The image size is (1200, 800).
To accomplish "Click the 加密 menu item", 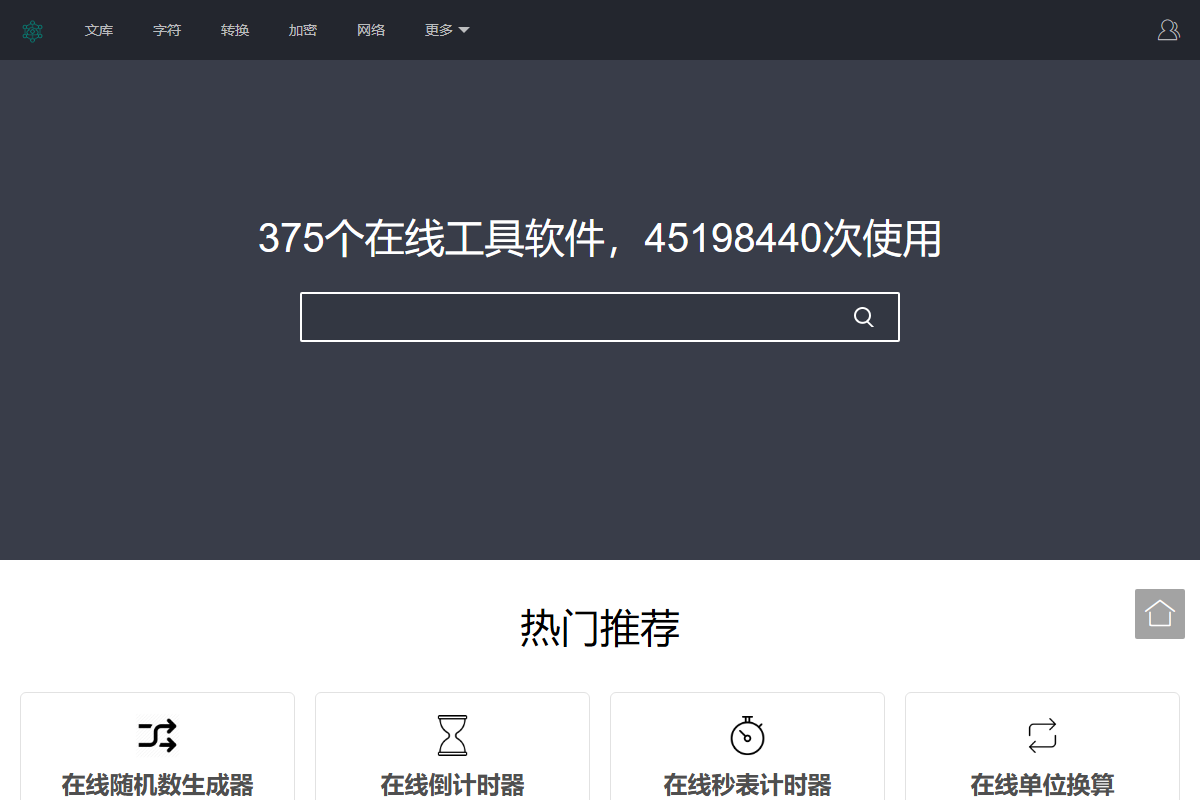I will coord(303,30).
